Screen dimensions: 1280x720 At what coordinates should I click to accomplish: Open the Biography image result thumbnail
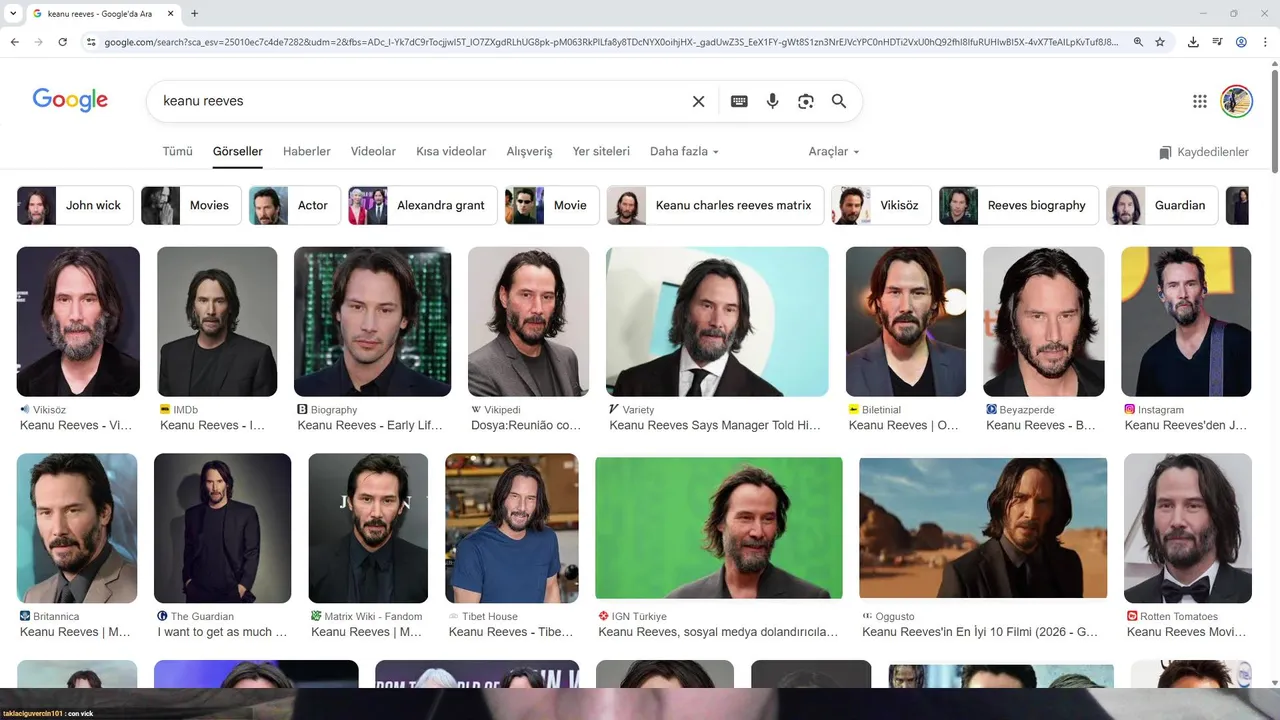pyautogui.click(x=372, y=321)
